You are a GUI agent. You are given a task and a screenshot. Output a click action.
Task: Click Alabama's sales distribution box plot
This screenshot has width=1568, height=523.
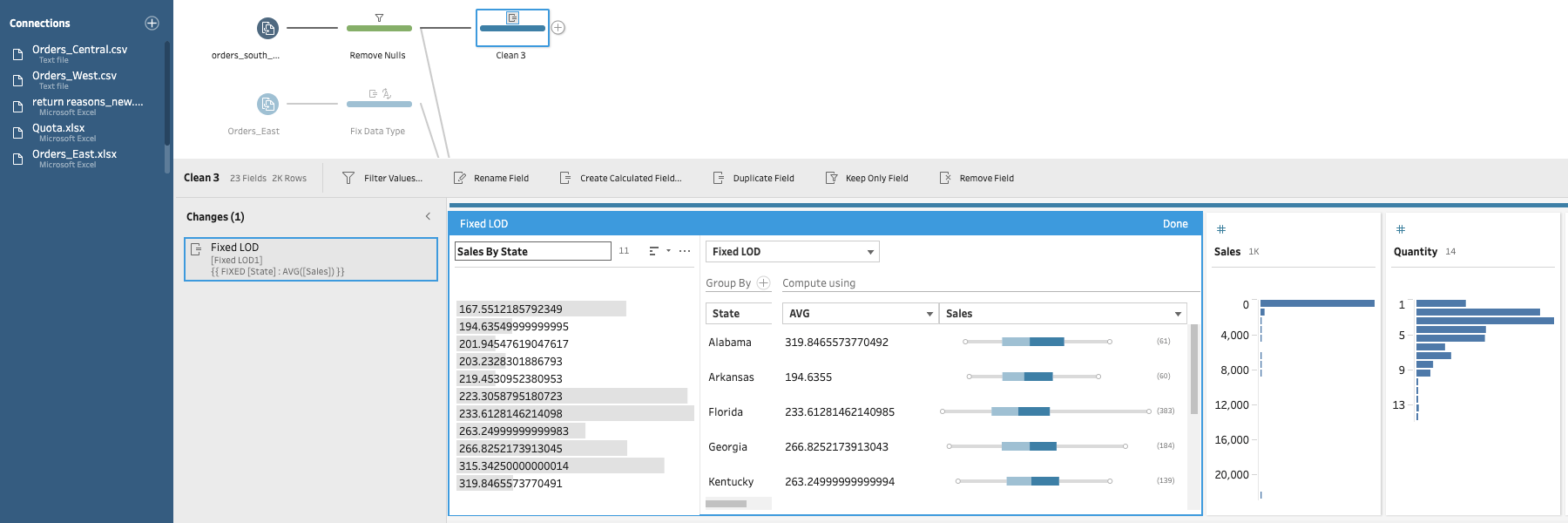(1037, 342)
